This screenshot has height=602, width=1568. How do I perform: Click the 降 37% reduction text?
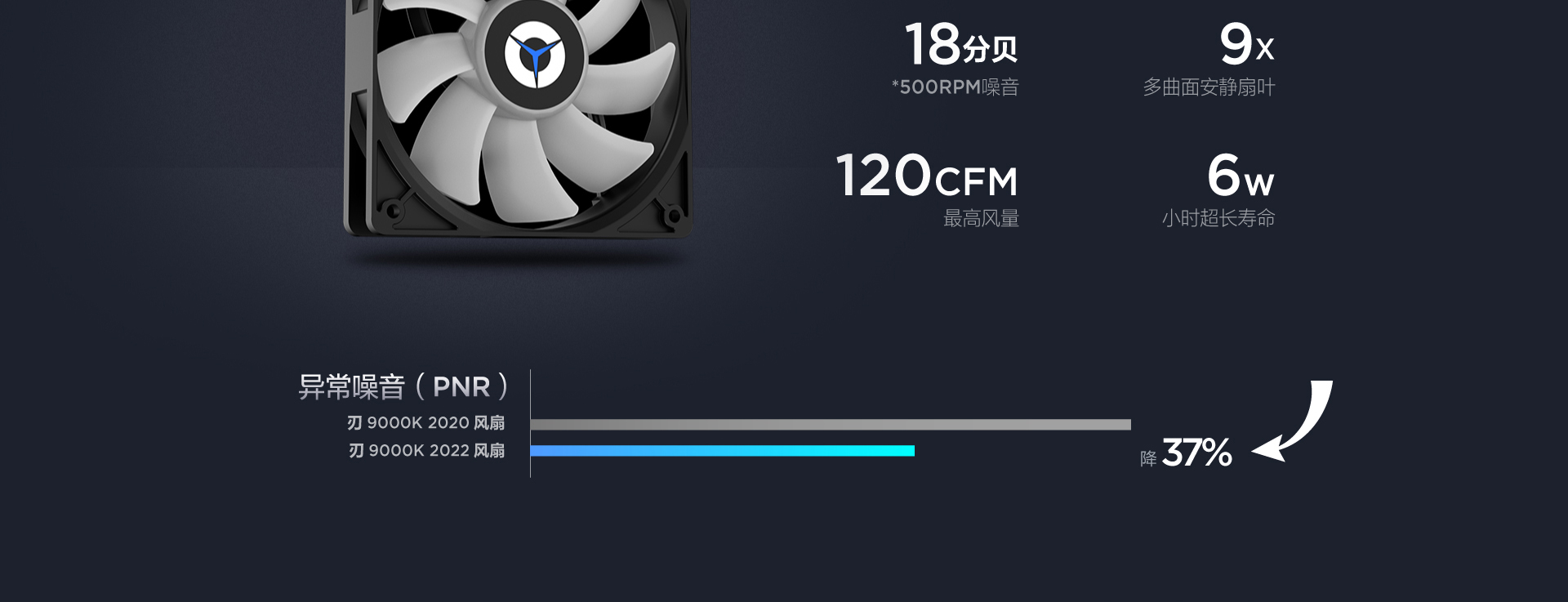pos(1186,453)
